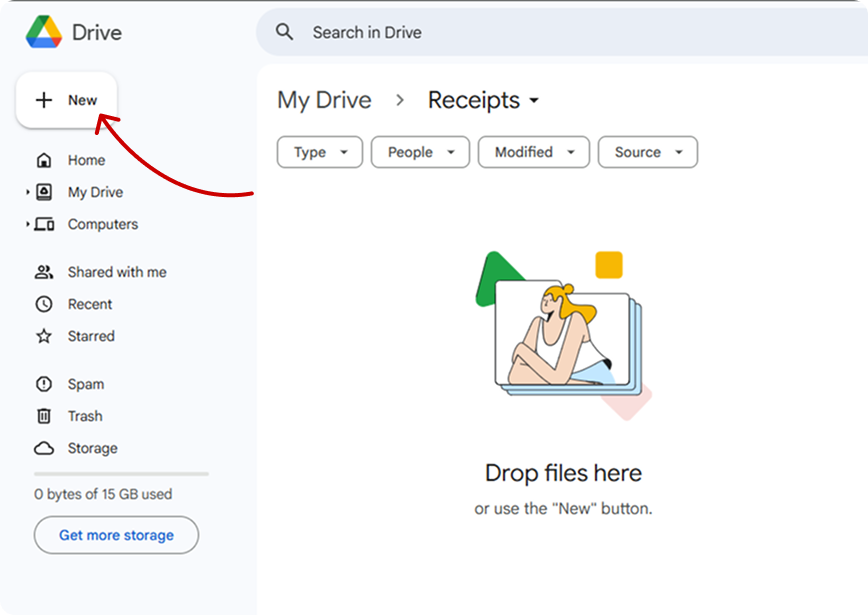Image resolution: width=868 pixels, height=615 pixels.
Task: Click the search magnifier icon
Action: click(285, 32)
